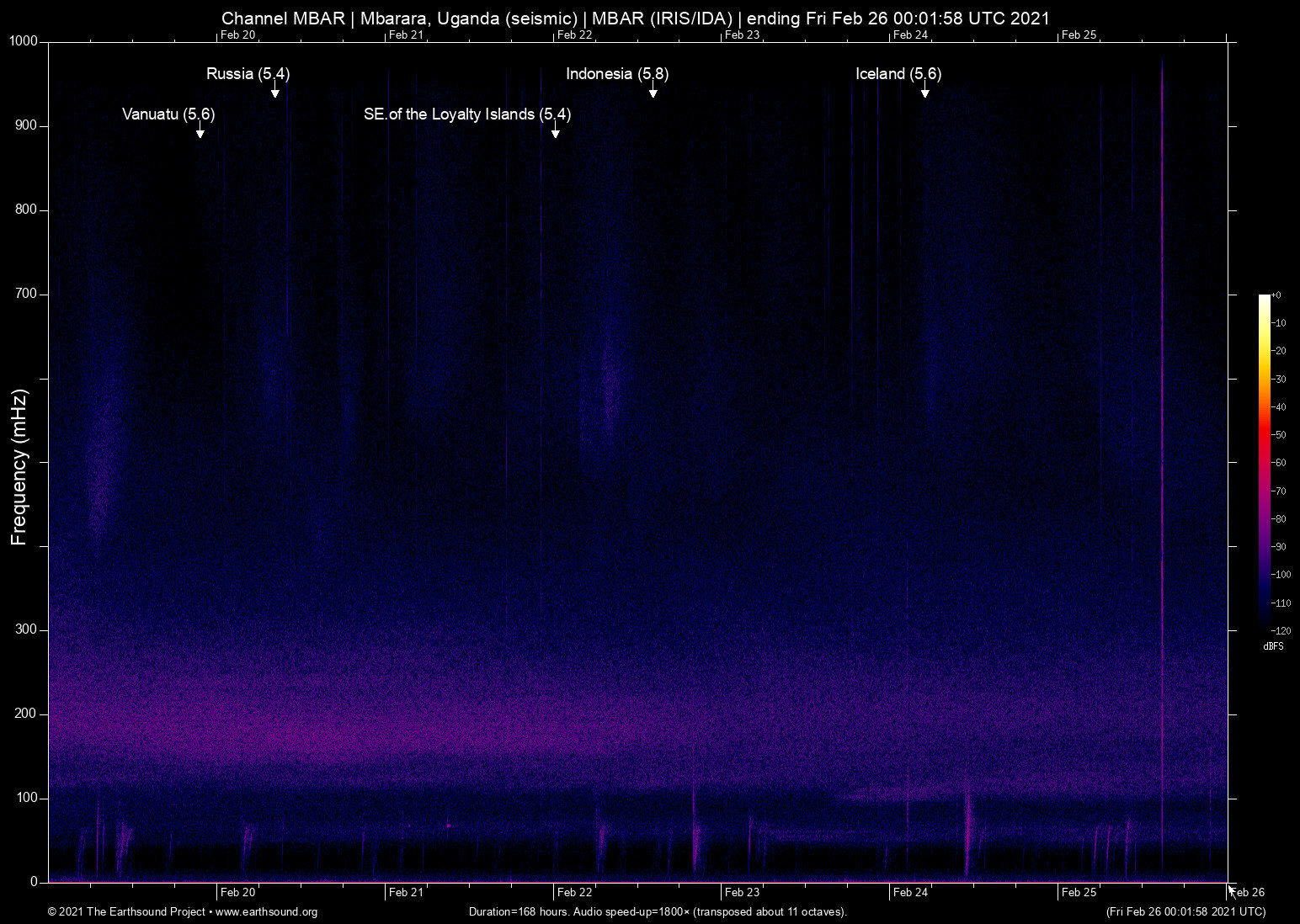Screen dimensions: 1300x924
Task: Click the dBFS label under the color scale
Action: pyautogui.click(x=1274, y=646)
